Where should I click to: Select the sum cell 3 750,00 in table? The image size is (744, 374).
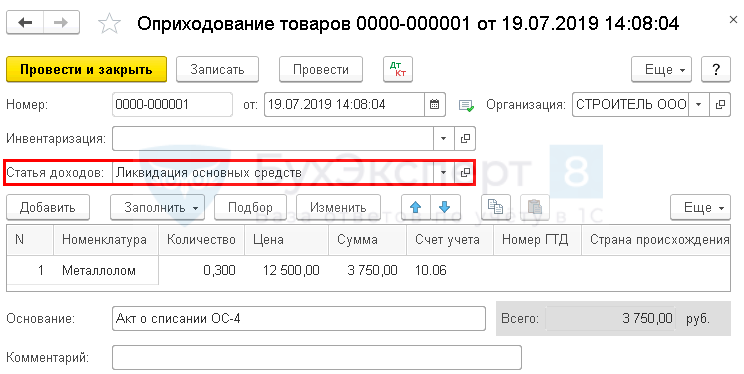point(368,271)
